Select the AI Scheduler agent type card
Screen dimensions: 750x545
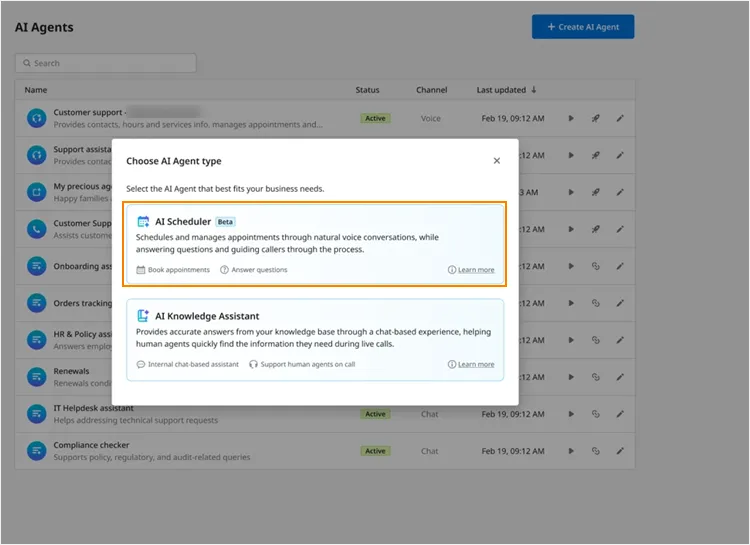click(315, 244)
